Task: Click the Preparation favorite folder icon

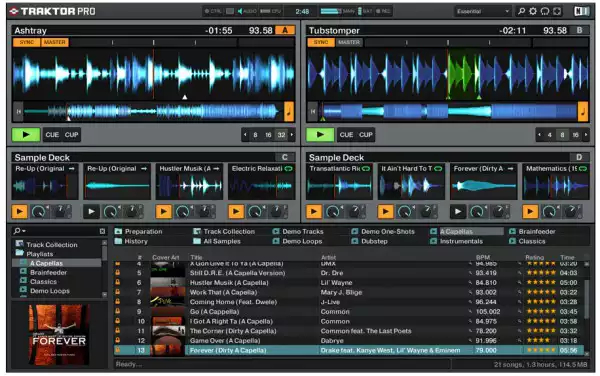Action: (118, 231)
